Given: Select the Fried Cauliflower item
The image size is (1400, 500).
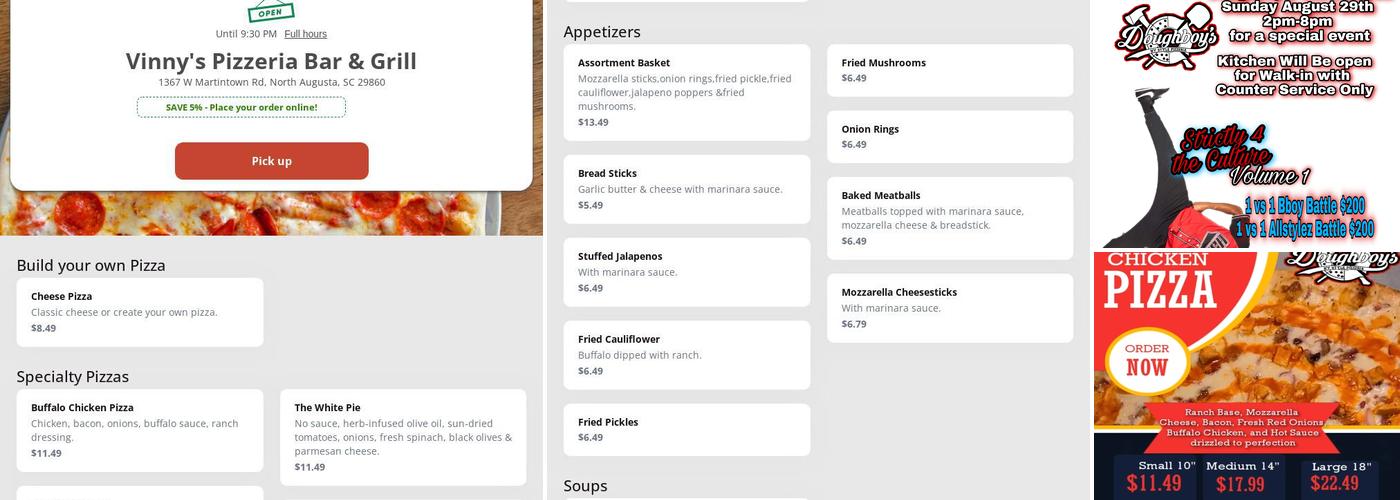Looking at the screenshot, I should (x=687, y=355).
